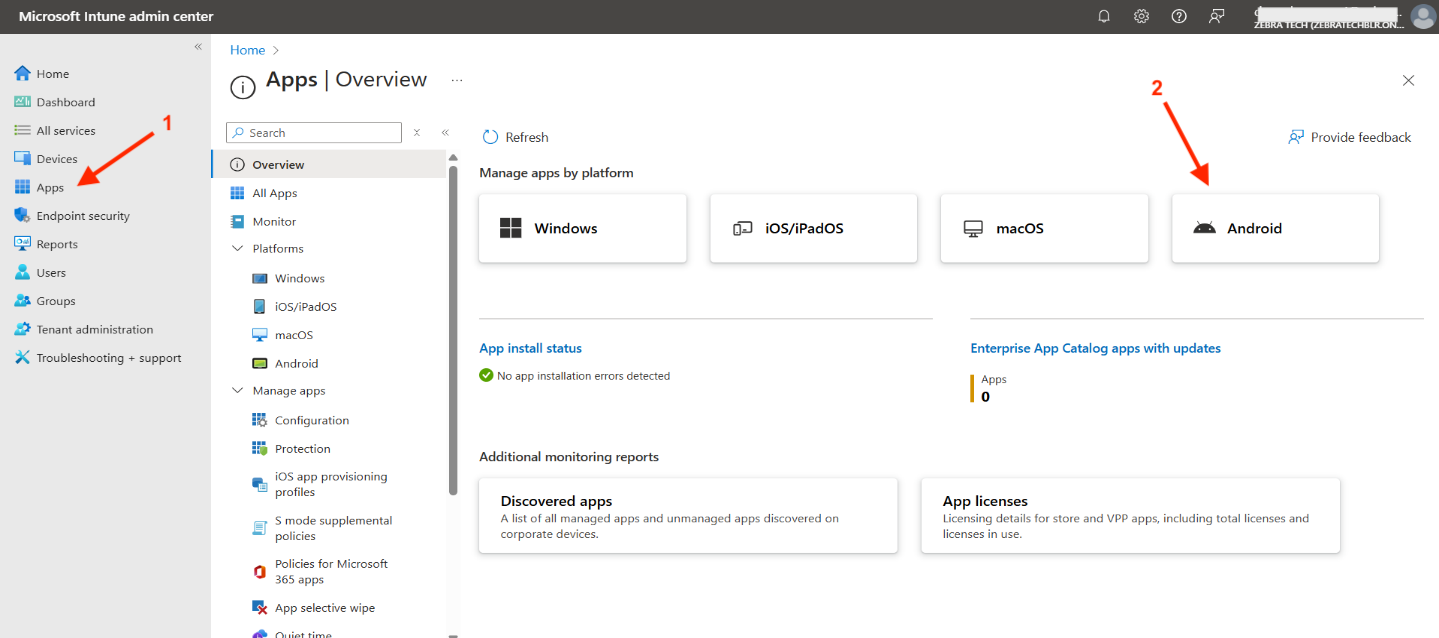The width and height of the screenshot is (1439, 638).
Task: Open Endpoint security in left navigation
Action: click(x=82, y=216)
